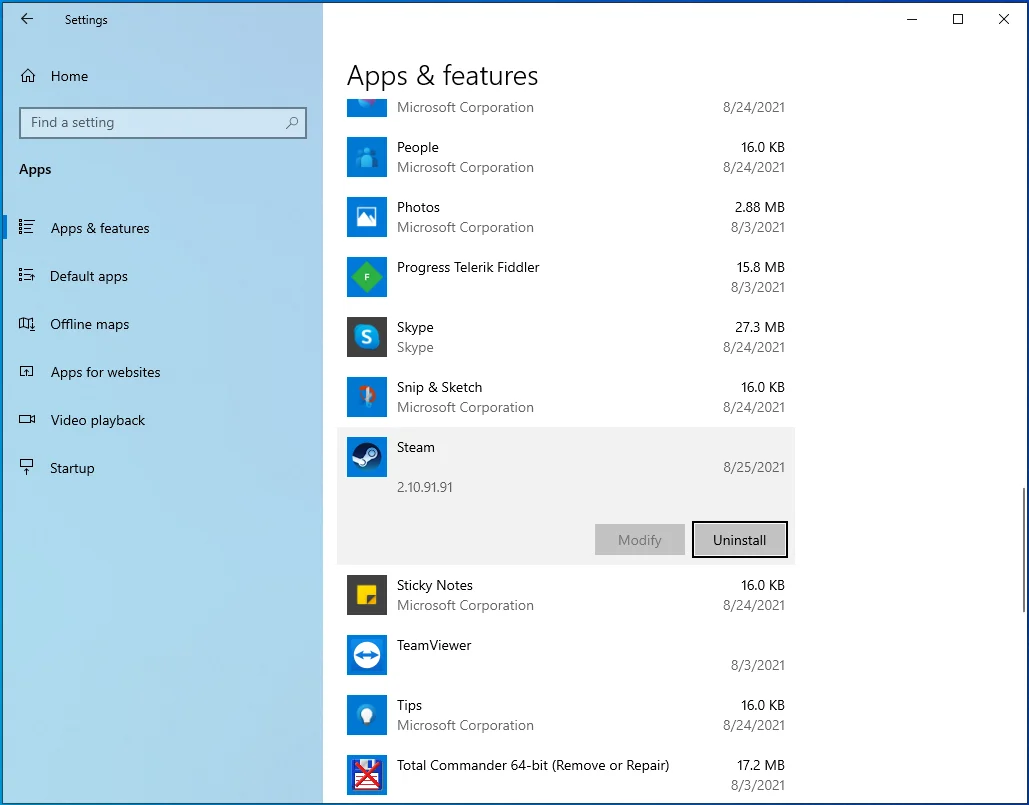
Task: Select the Photos app name
Action: pos(418,207)
